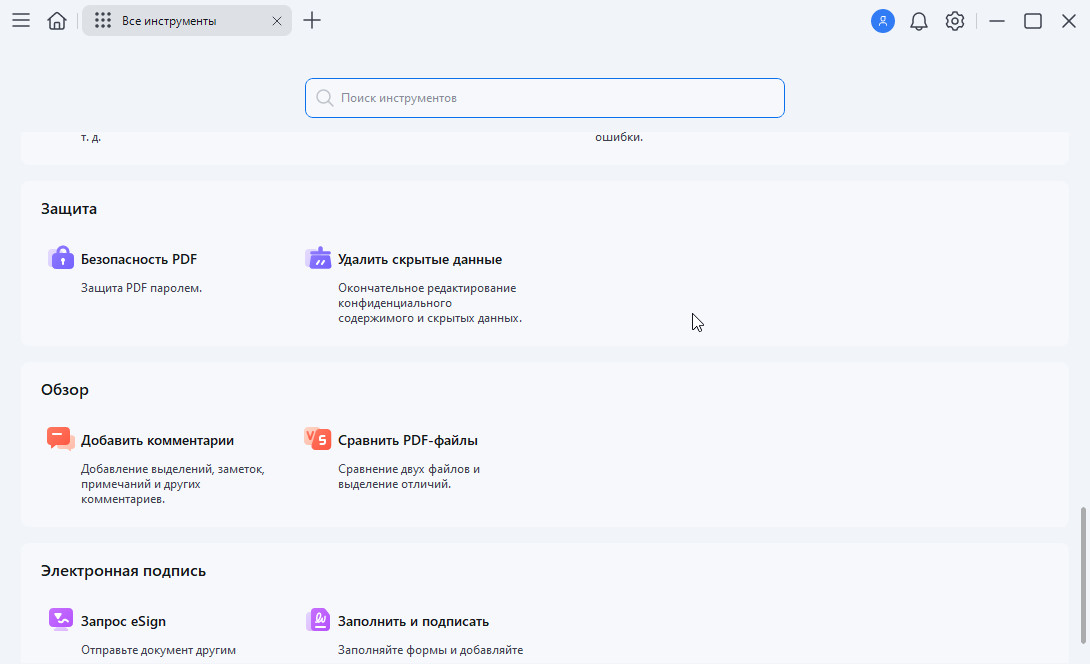The width and height of the screenshot is (1090, 664).
Task: Click the Add comments speech bubble icon
Action: (x=60, y=439)
